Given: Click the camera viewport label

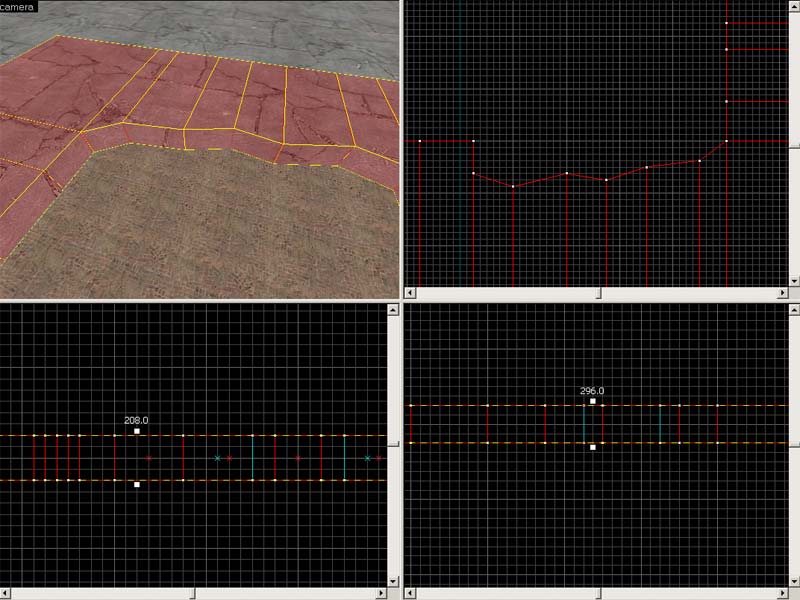Looking at the screenshot, I should 19,6.
